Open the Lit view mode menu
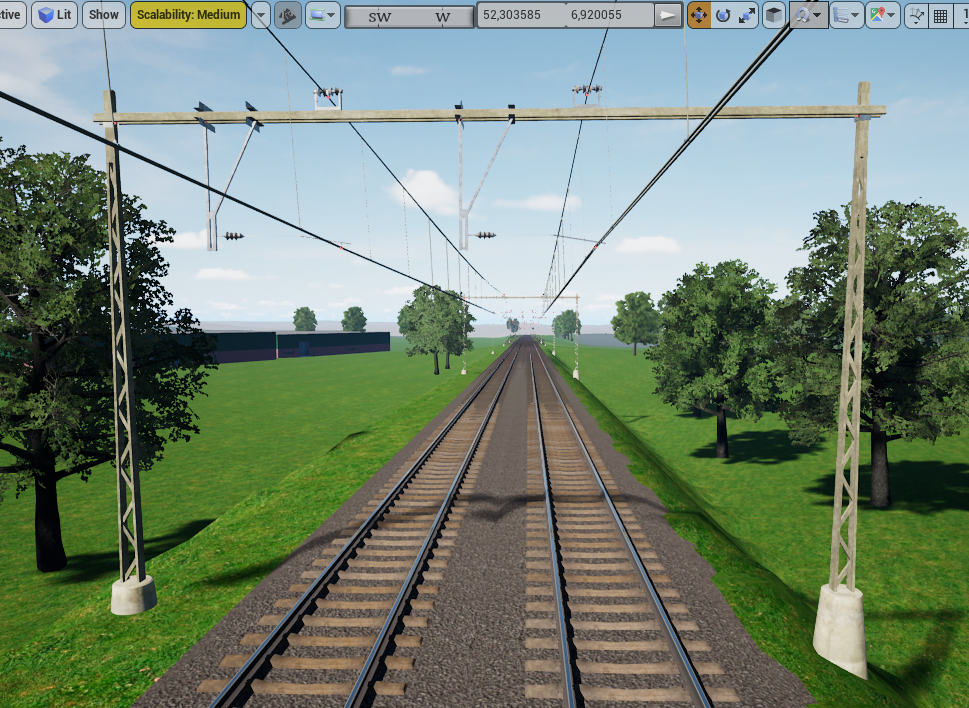 [x=54, y=15]
